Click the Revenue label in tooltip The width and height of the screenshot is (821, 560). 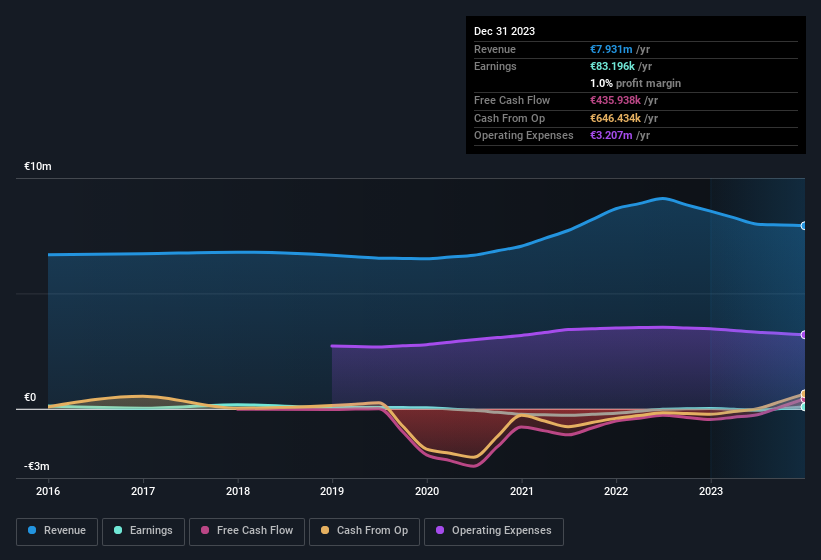click(x=495, y=49)
